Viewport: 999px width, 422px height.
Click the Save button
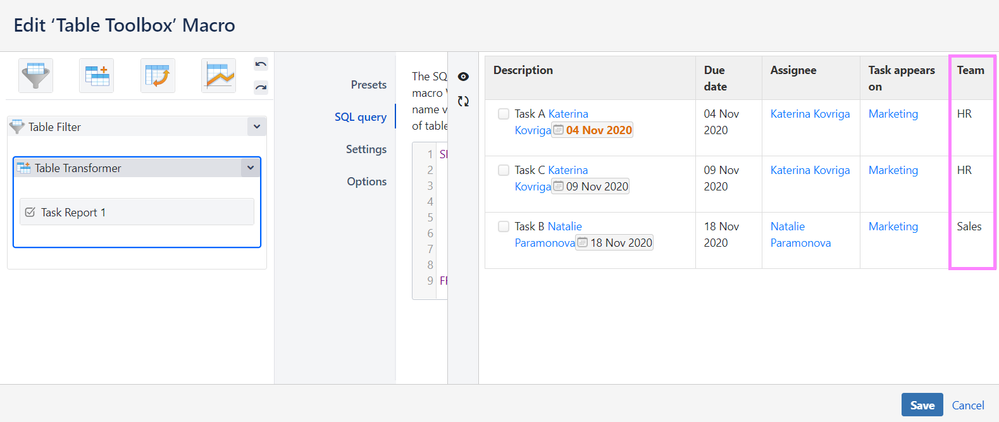click(x=922, y=405)
